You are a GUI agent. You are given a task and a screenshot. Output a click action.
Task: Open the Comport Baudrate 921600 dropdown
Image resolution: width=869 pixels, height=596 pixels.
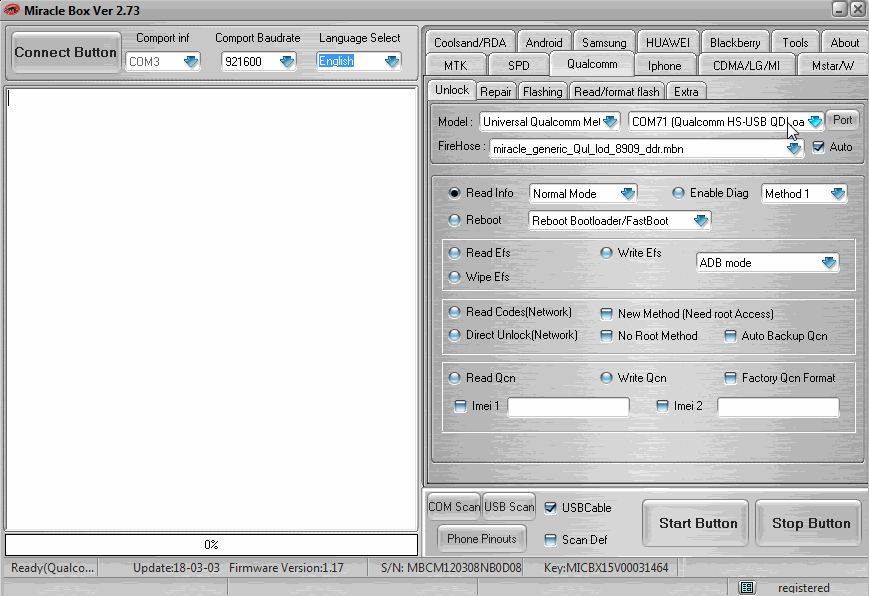(x=287, y=62)
